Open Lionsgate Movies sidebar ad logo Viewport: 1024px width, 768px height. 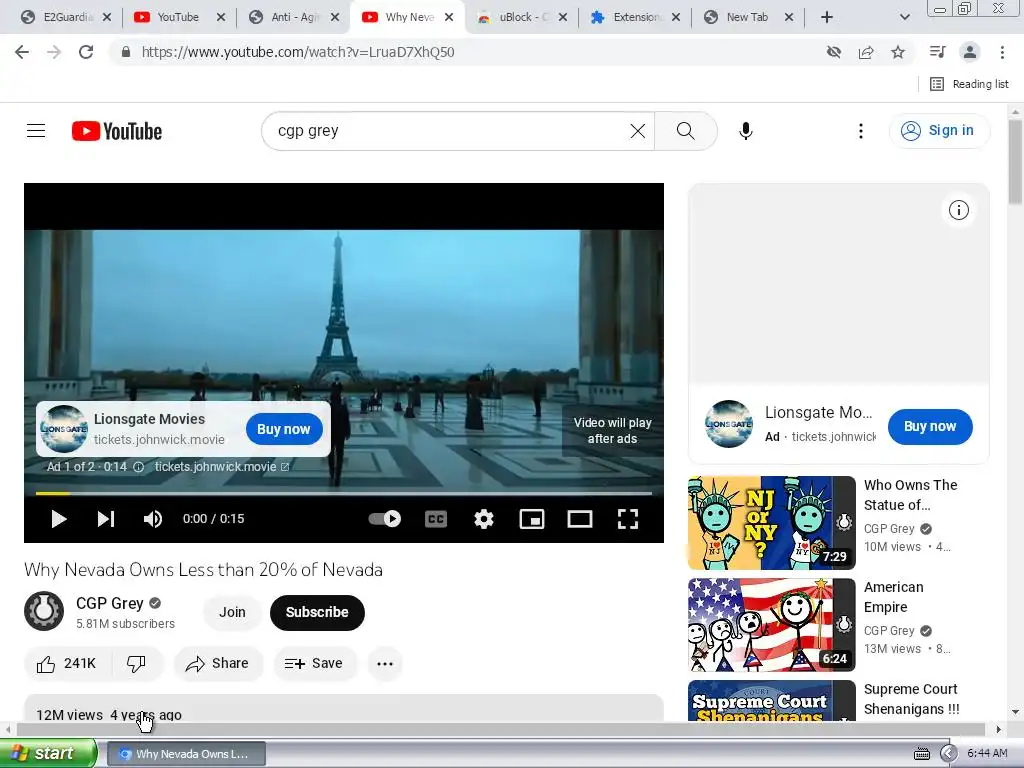click(x=729, y=424)
